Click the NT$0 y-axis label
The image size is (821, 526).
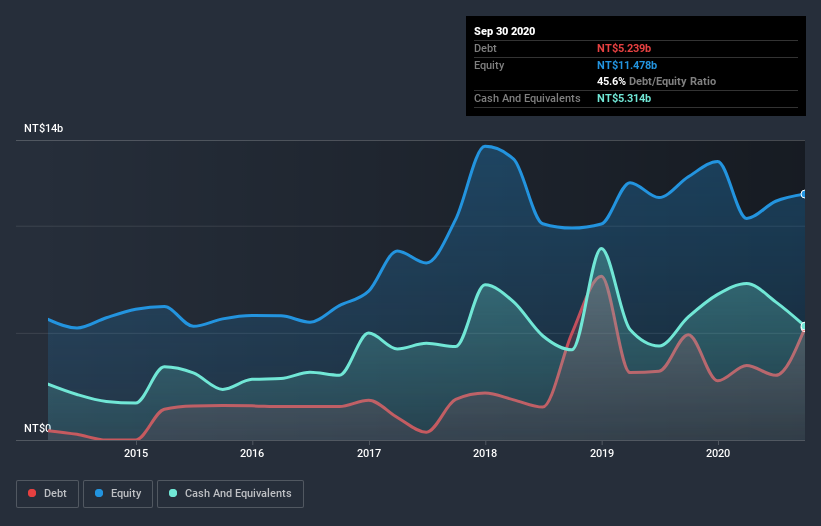coord(38,428)
